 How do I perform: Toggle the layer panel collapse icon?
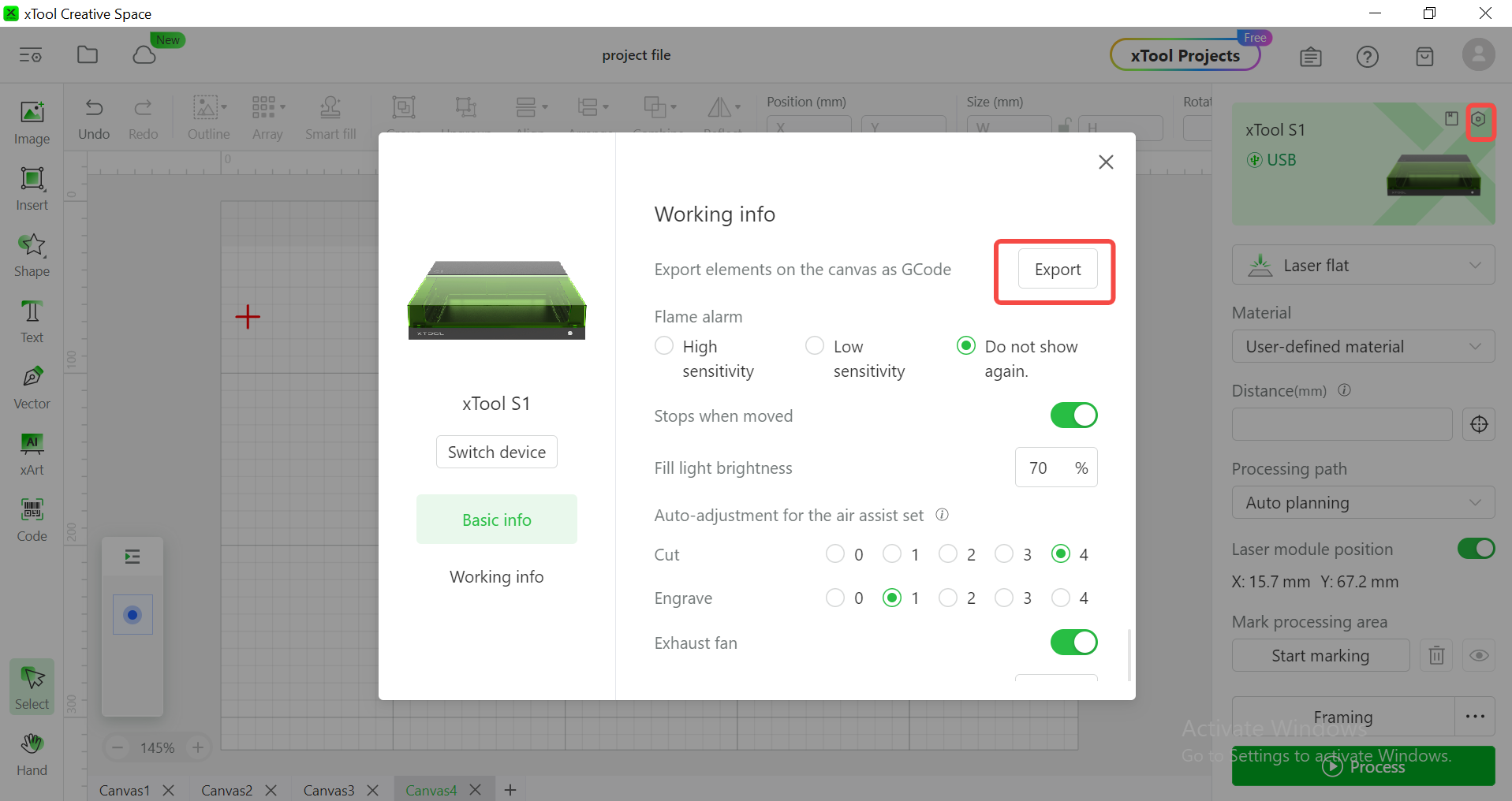point(133,557)
